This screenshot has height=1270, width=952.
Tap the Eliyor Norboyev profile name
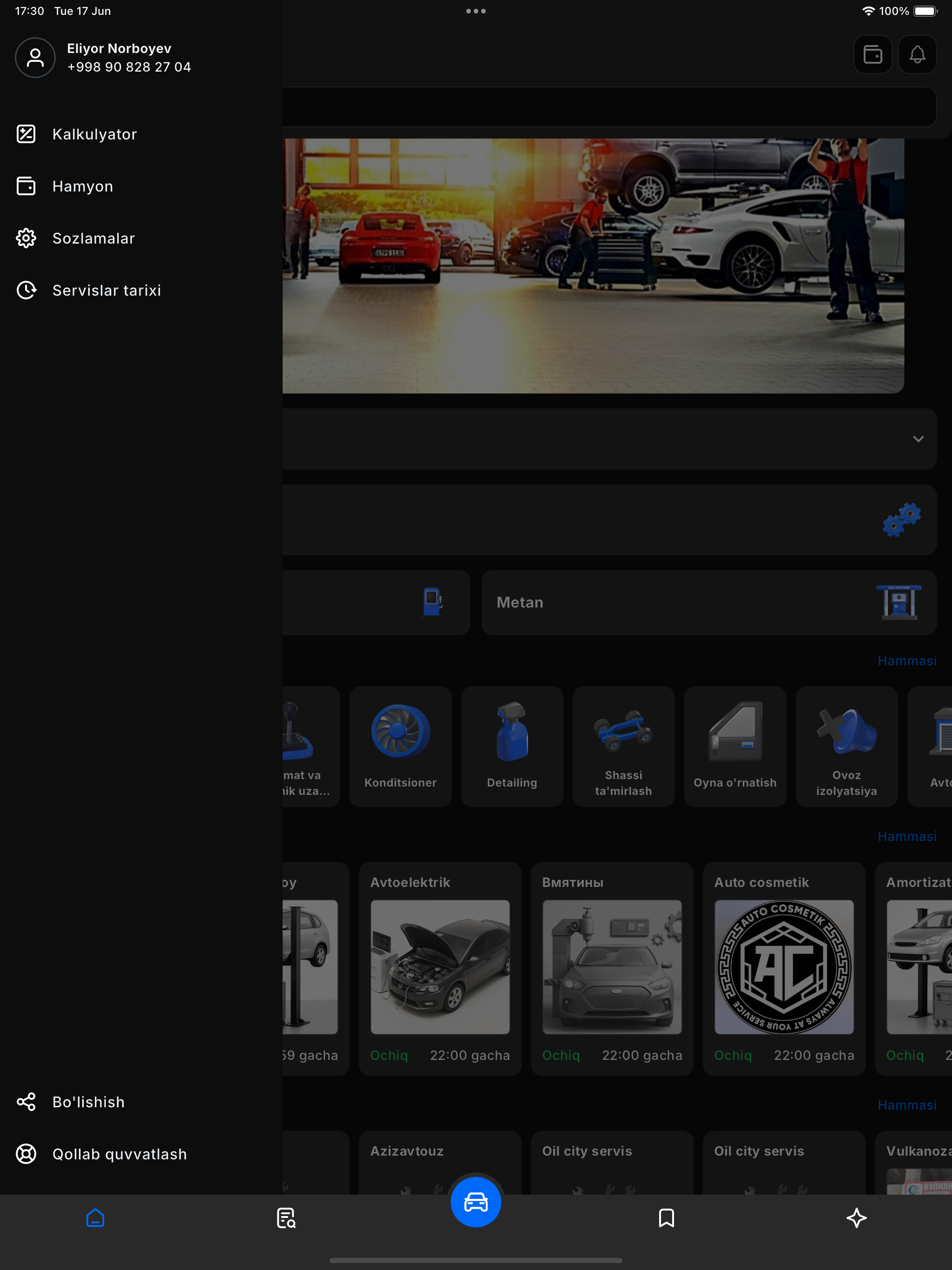pyautogui.click(x=119, y=48)
